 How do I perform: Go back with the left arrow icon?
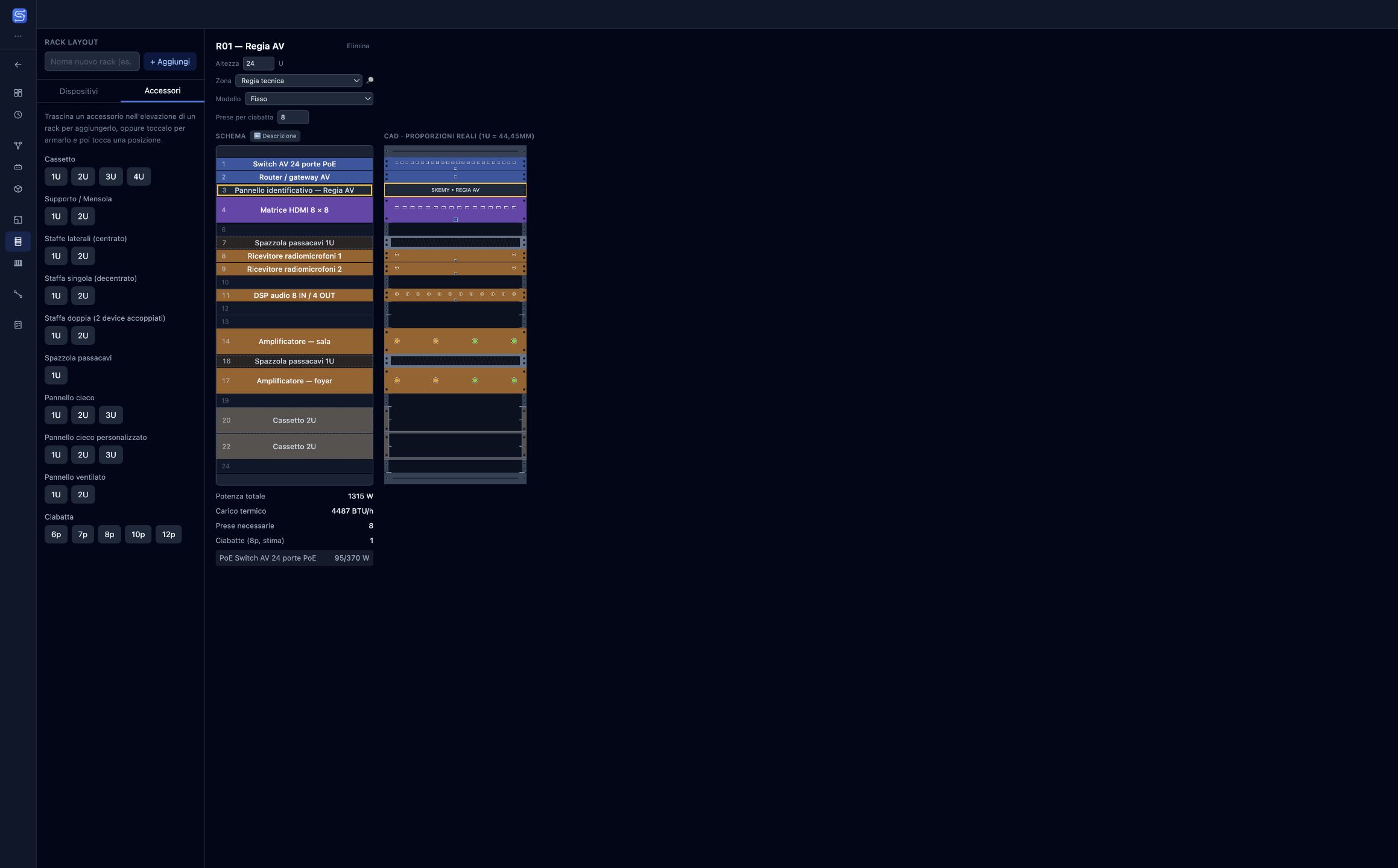tap(18, 64)
